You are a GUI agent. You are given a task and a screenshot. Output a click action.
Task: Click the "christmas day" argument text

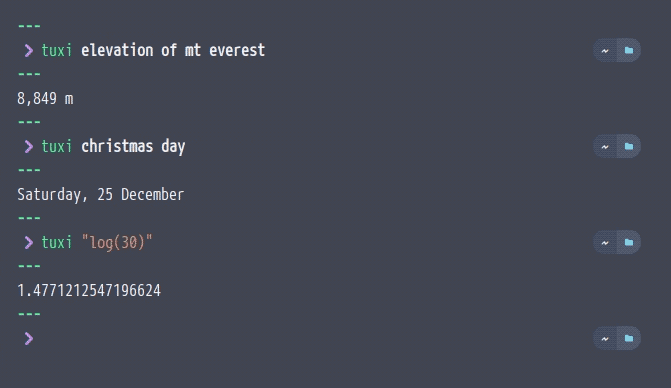tap(133, 147)
